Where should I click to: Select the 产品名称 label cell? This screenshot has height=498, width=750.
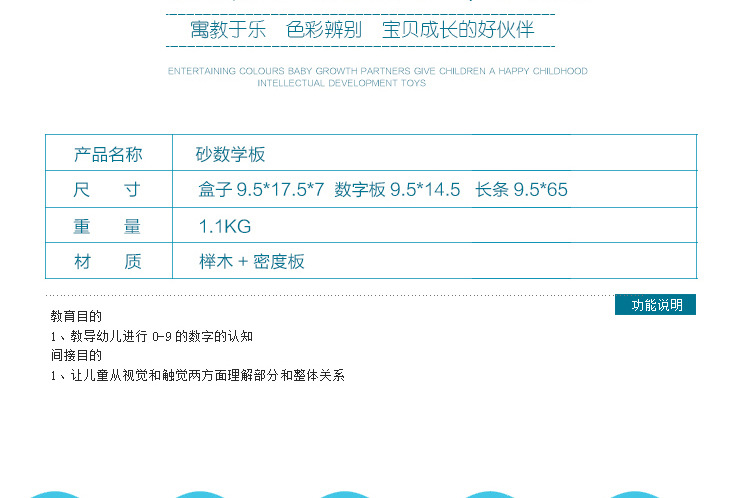point(109,155)
